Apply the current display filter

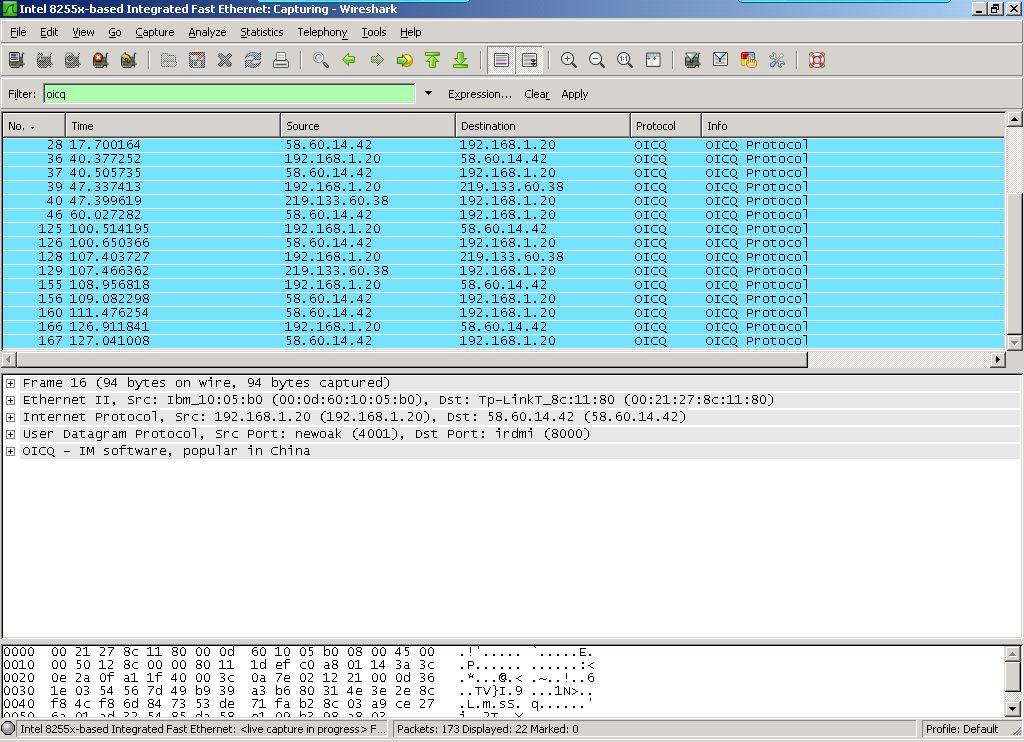pos(572,94)
